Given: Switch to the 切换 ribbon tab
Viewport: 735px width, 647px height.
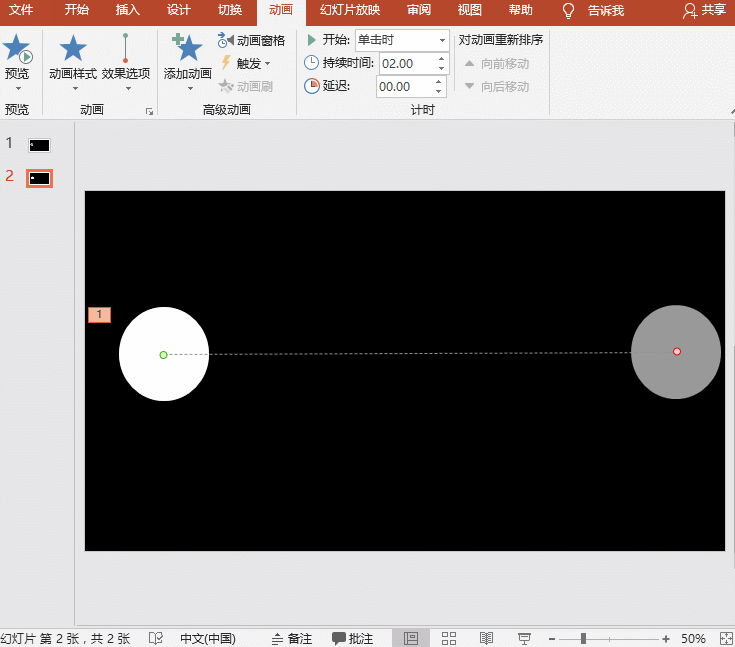Looking at the screenshot, I should (x=230, y=10).
